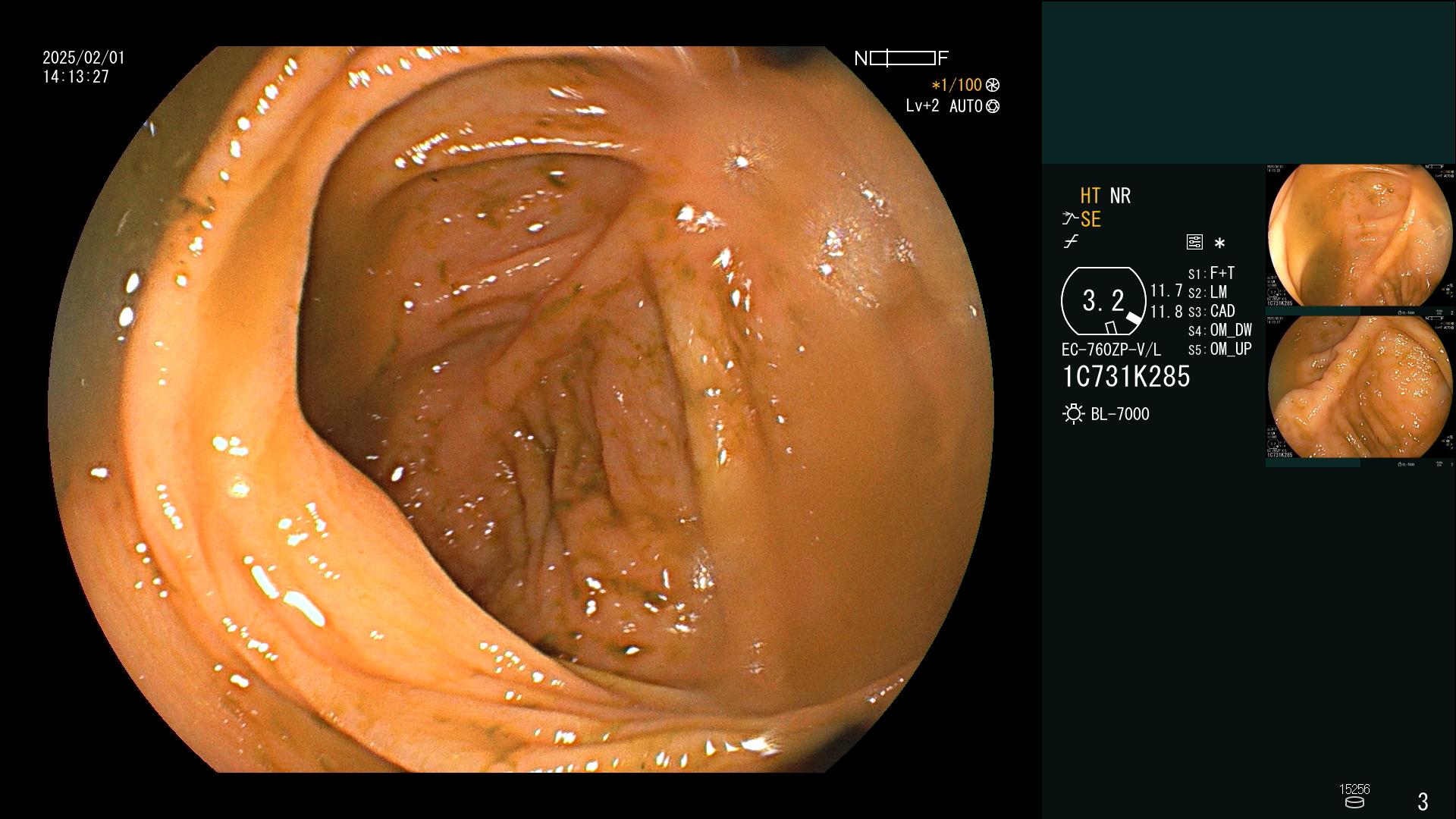Image resolution: width=1456 pixels, height=819 pixels.
Task: Click the auto iris icon beside AUTO
Action: click(993, 107)
